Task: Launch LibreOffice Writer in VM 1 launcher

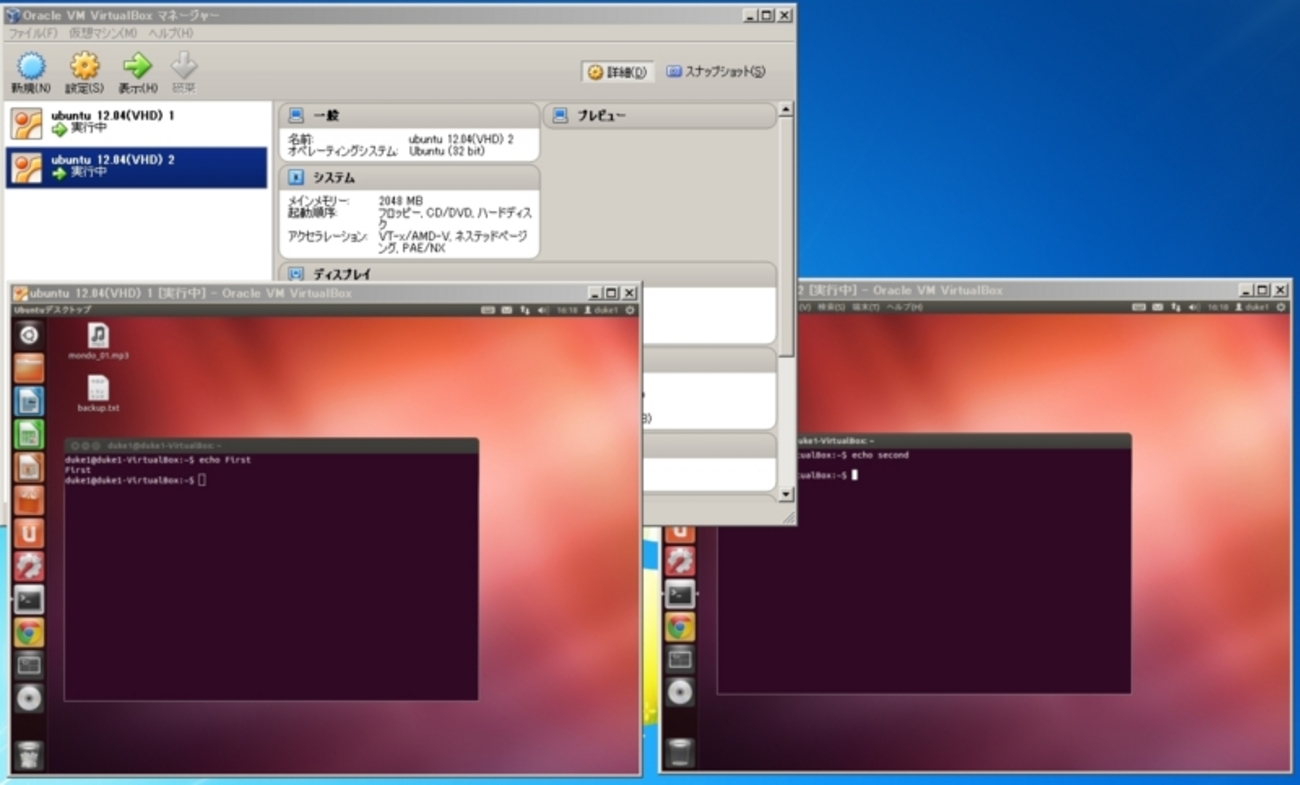Action: (29, 401)
